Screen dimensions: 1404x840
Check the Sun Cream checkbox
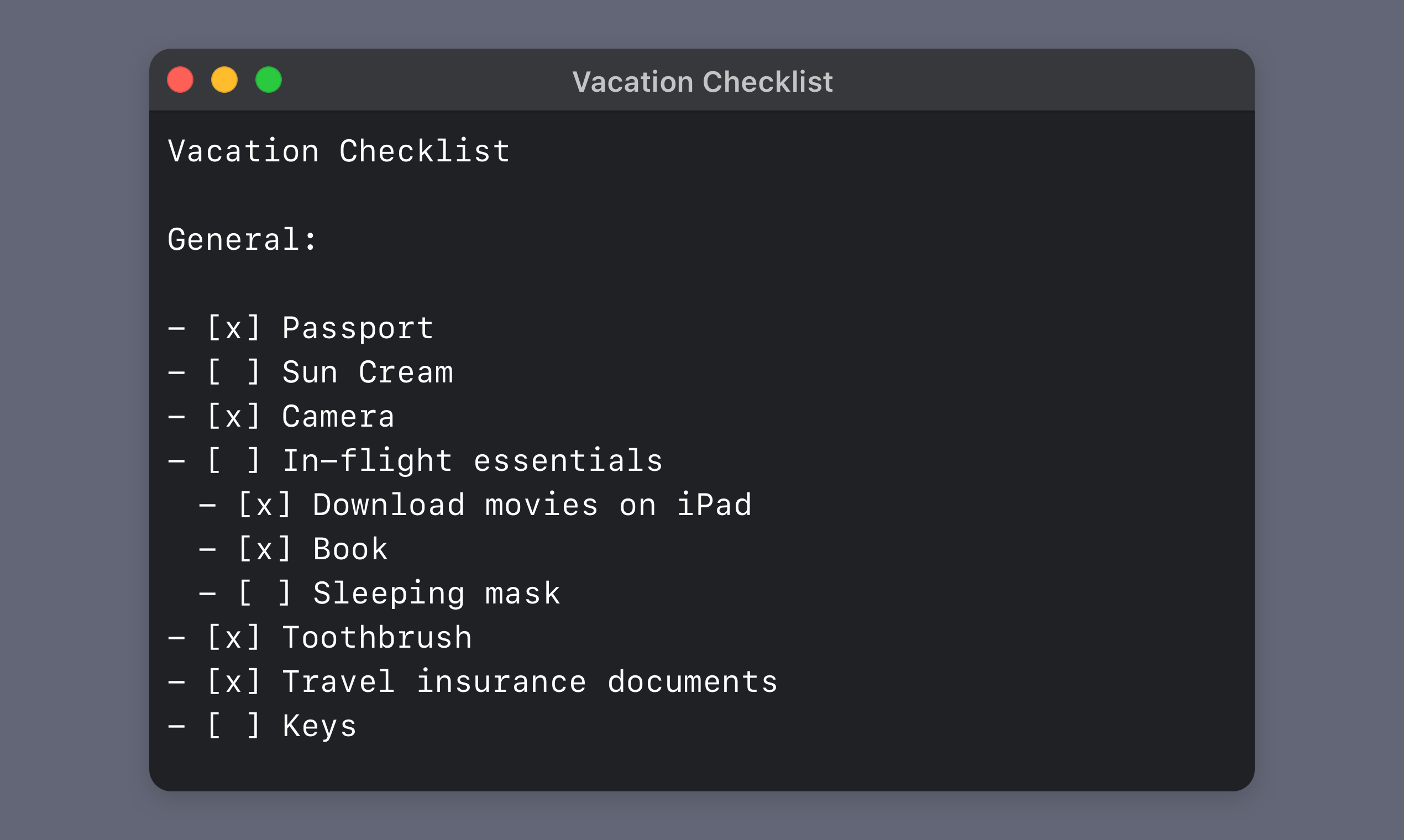(x=234, y=372)
